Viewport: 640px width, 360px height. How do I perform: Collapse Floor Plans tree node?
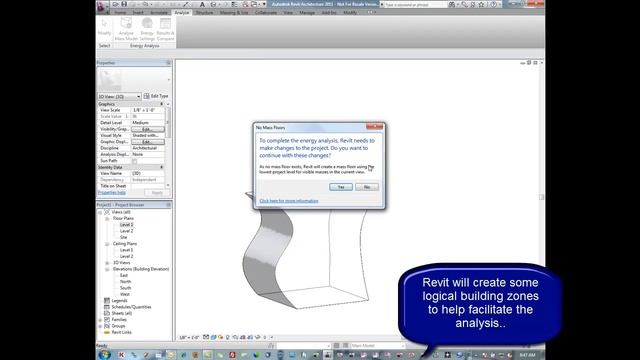[x=107, y=218]
